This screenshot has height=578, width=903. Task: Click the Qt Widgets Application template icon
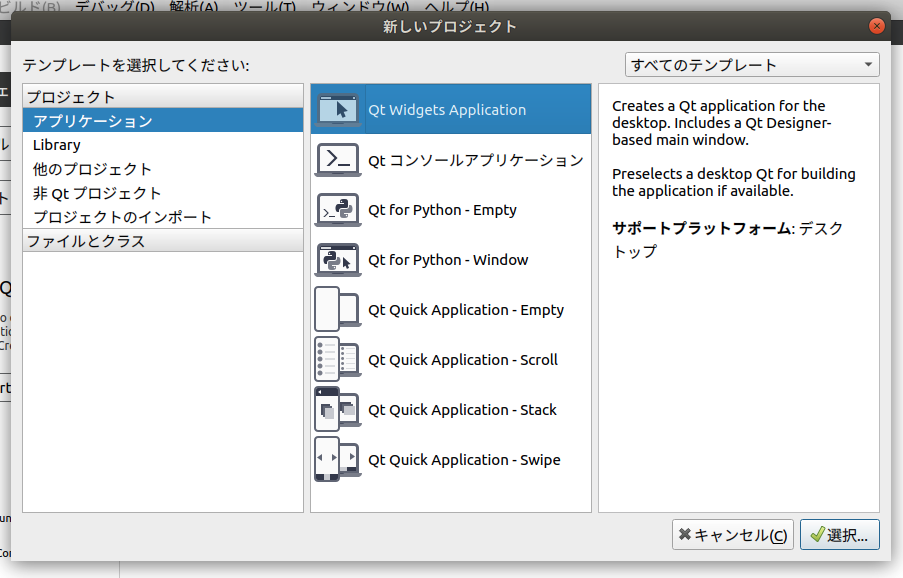(x=338, y=110)
